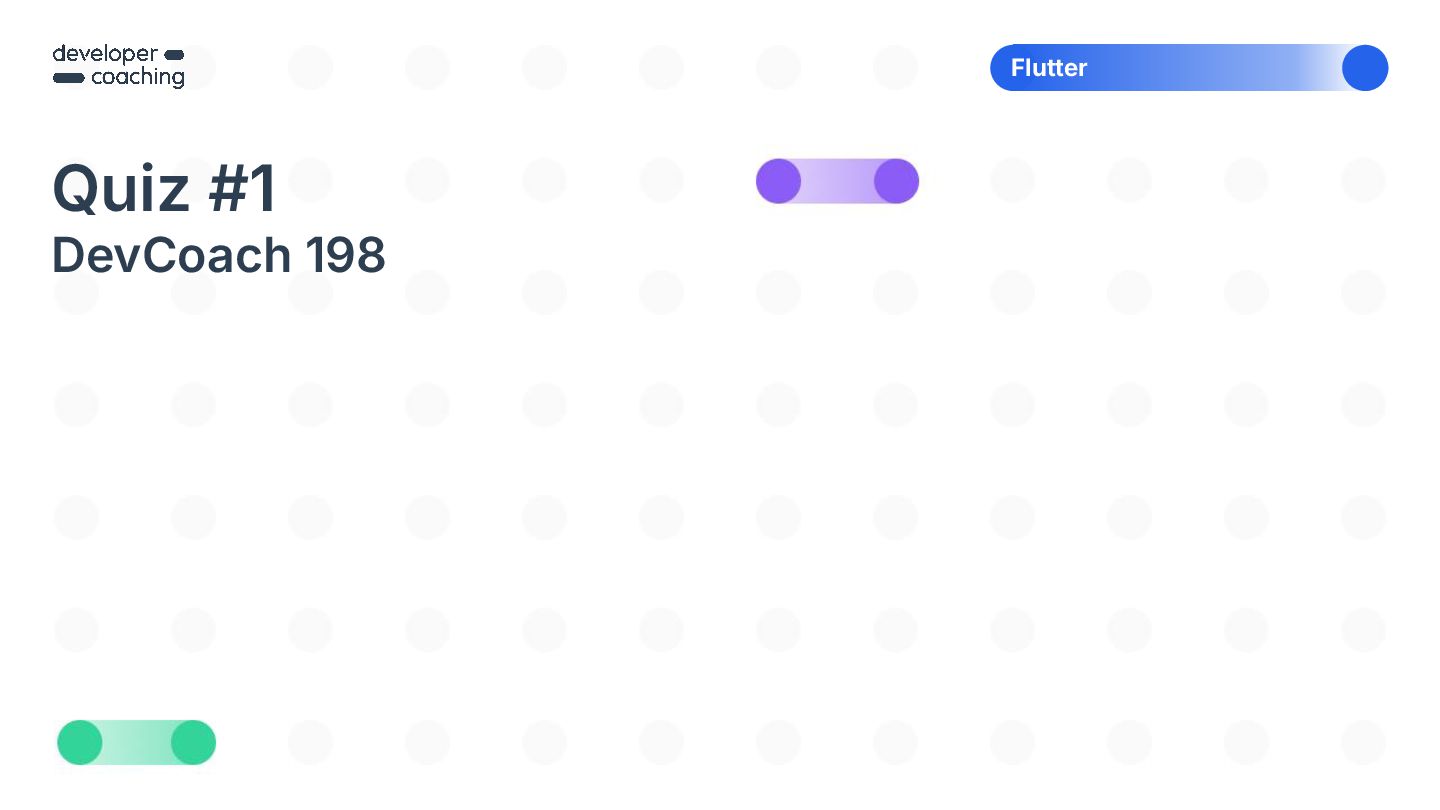Viewport: 1440px width, 810px height.
Task: Click dark pill beside 'developer' logo word
Action: [x=174, y=54]
